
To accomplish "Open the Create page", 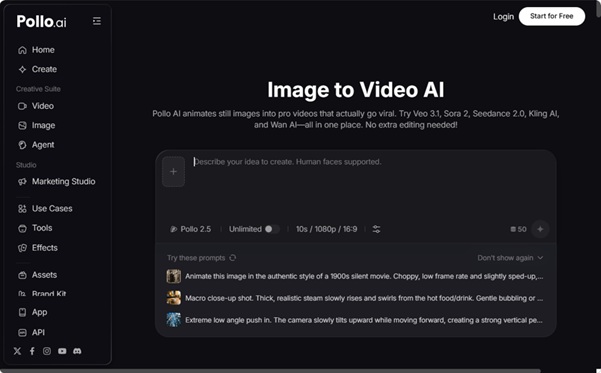I will 38,69.
